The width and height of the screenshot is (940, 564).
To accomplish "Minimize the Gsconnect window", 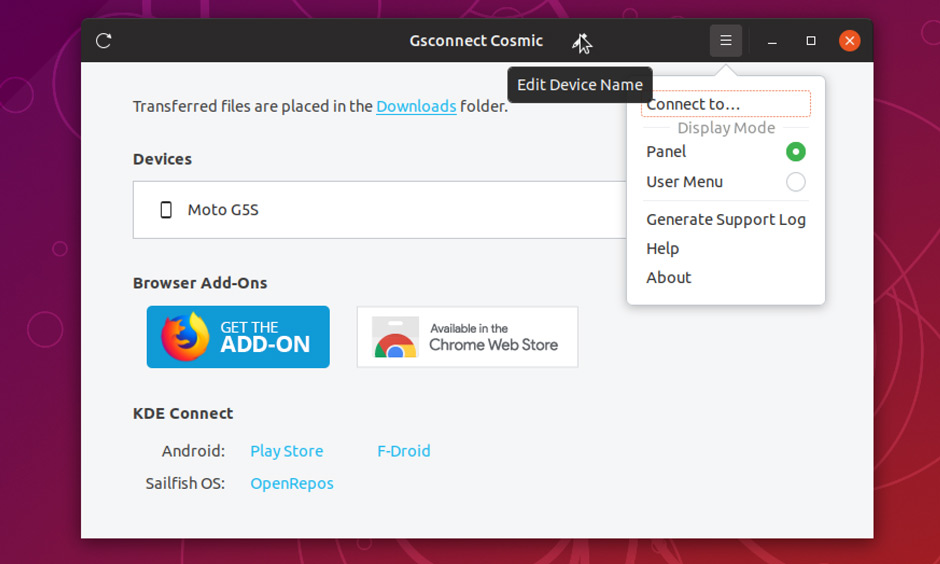I will [x=772, y=41].
